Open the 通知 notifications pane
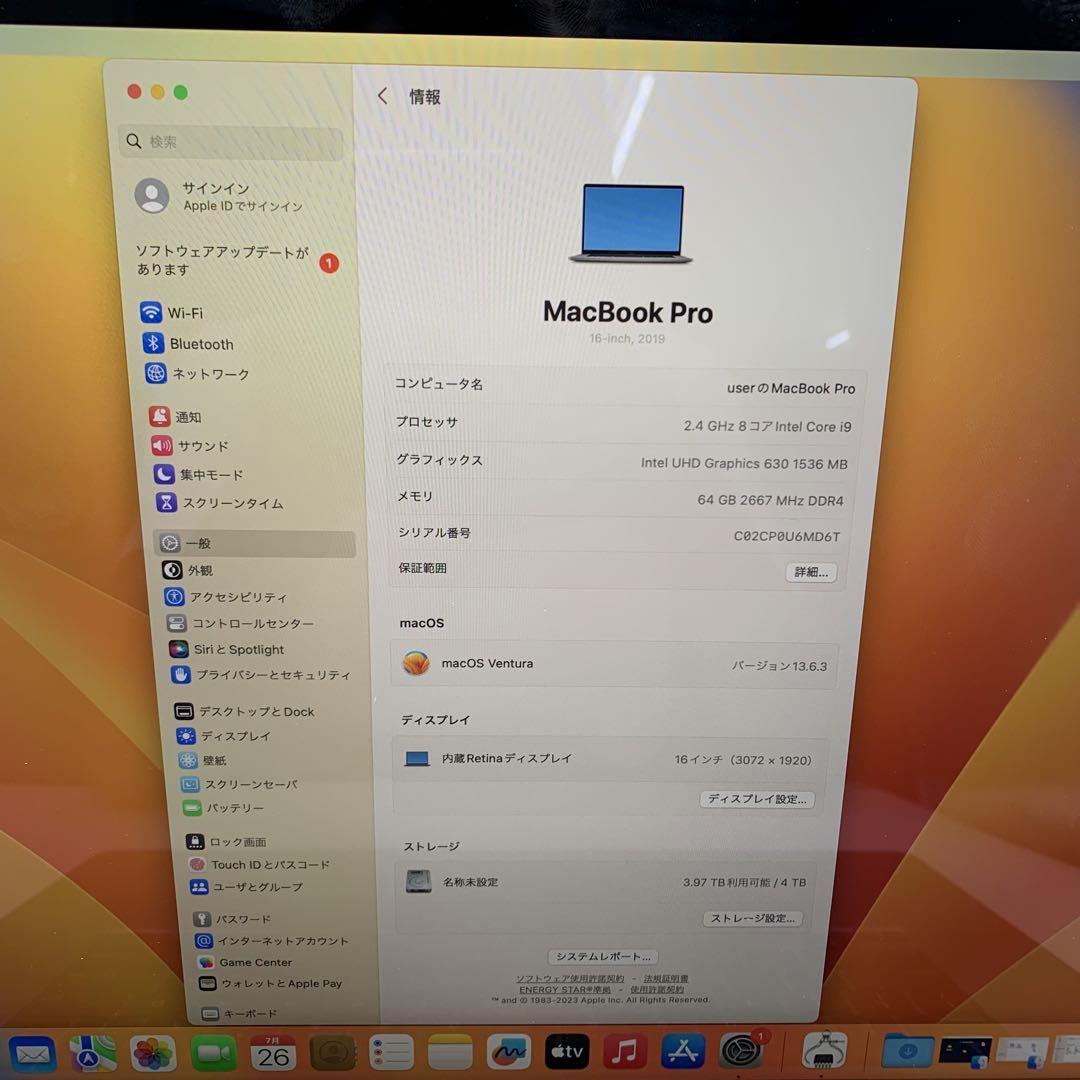The image size is (1080, 1080). point(176,417)
